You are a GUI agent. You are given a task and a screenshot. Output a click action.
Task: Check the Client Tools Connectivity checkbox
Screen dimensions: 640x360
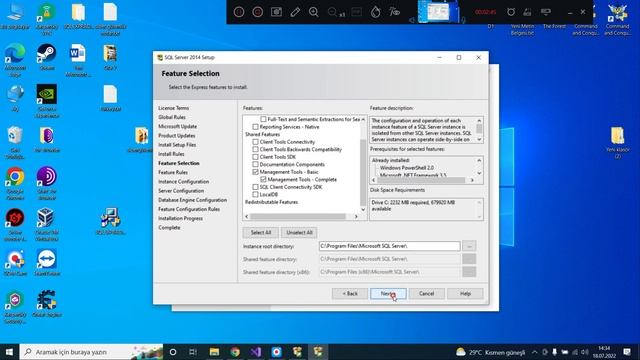pos(256,142)
